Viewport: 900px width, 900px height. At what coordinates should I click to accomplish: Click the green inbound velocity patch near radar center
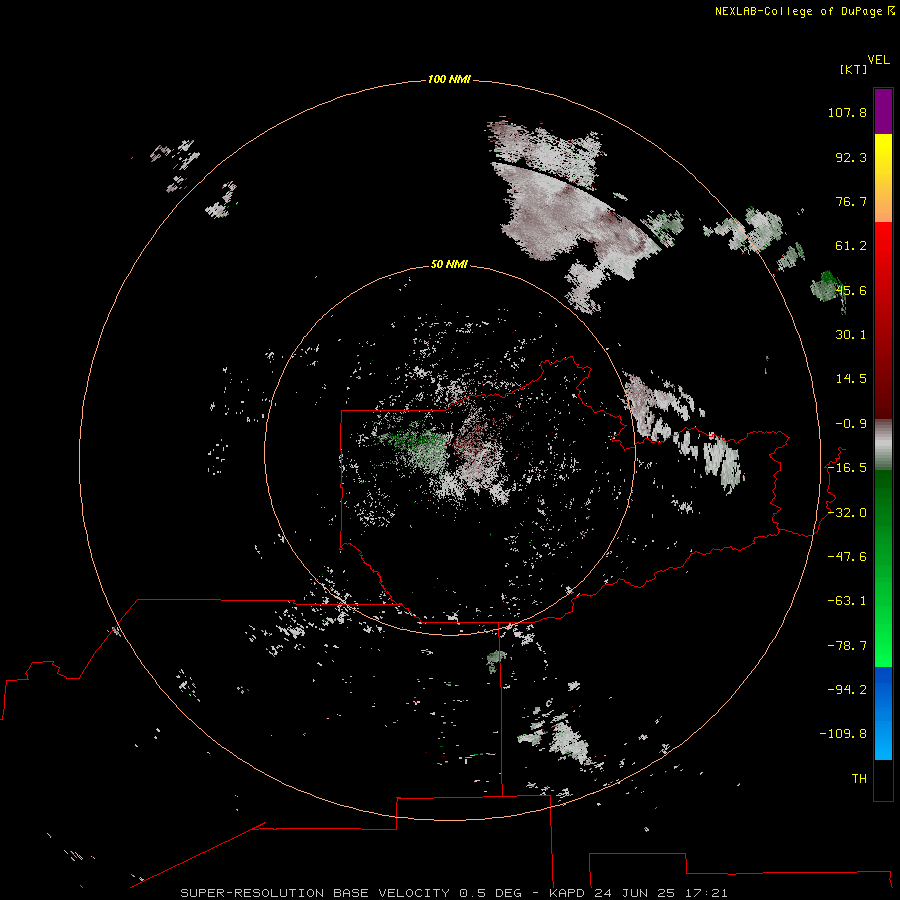pos(420,446)
